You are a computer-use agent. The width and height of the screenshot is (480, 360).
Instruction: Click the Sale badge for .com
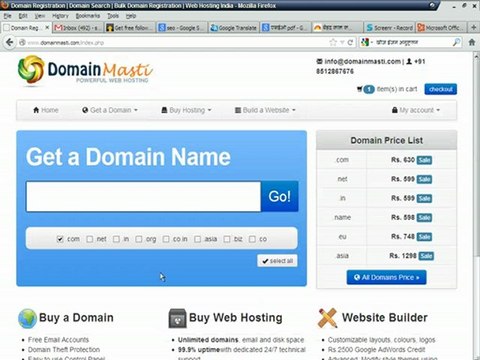(x=424, y=160)
